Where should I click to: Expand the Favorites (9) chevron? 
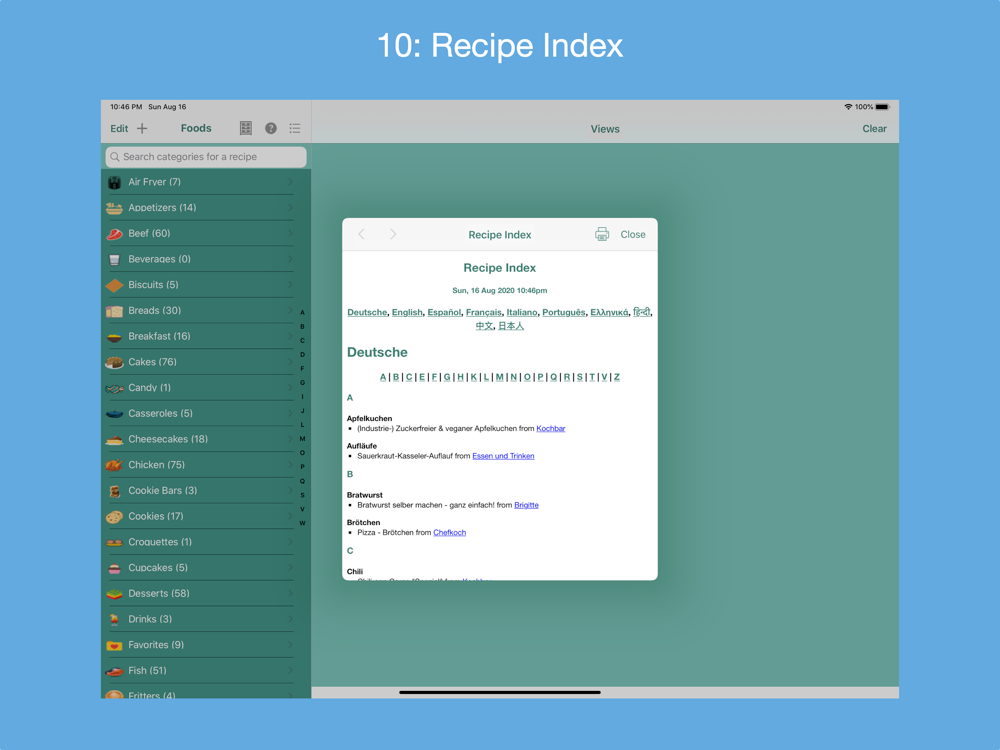[x=290, y=645]
